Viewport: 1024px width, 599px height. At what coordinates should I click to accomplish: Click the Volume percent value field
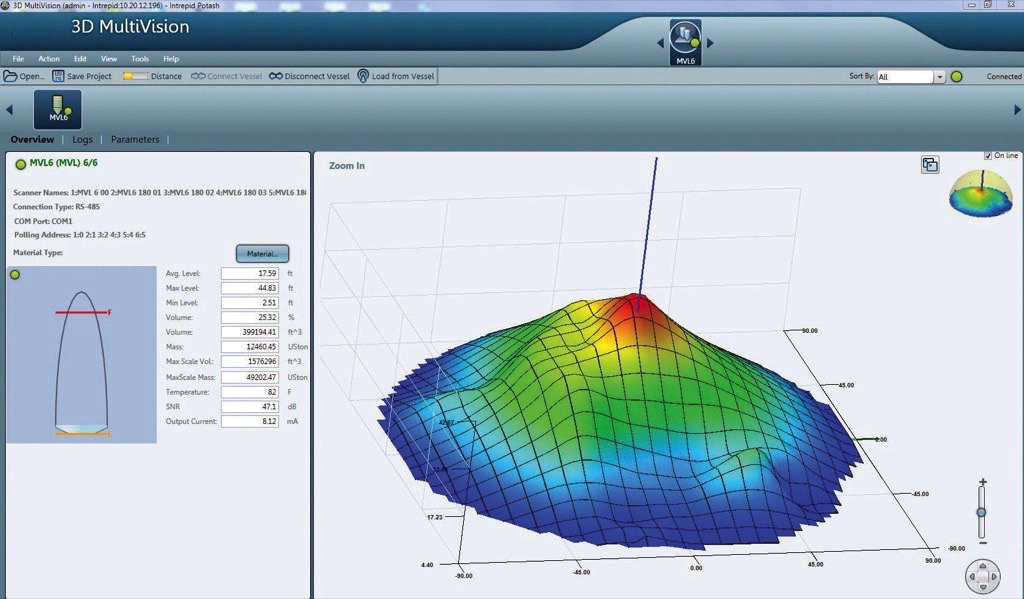coord(250,317)
